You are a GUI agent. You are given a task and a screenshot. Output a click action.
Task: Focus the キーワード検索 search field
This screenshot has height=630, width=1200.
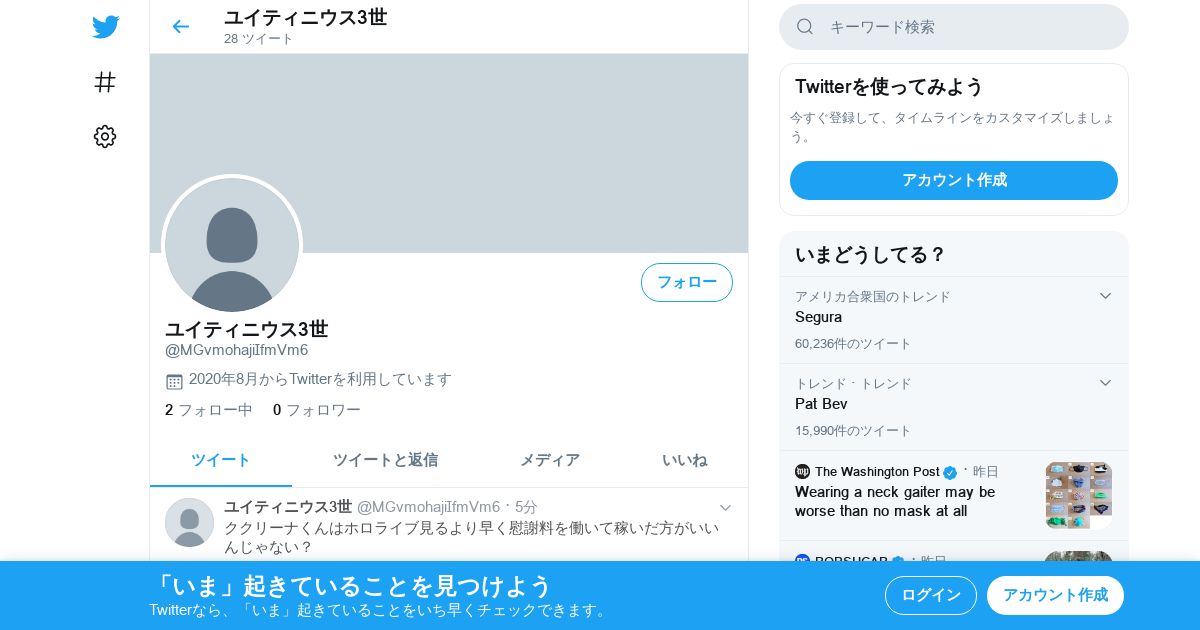click(x=954, y=27)
